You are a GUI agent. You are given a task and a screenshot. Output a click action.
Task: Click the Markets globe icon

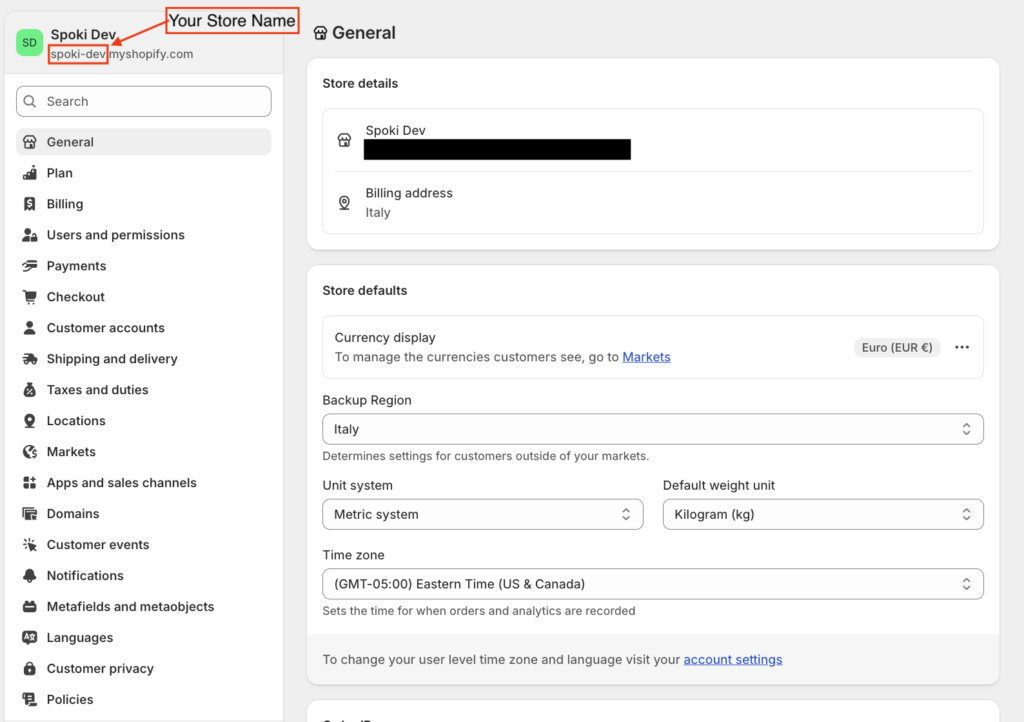tap(29, 452)
